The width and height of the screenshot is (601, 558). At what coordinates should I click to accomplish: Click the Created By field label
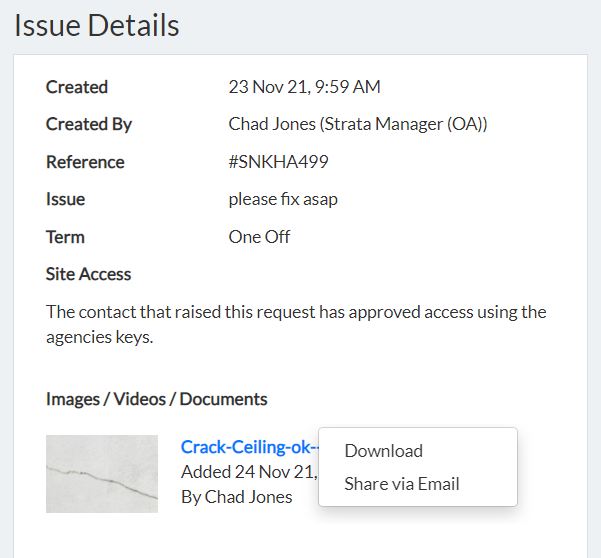click(89, 124)
